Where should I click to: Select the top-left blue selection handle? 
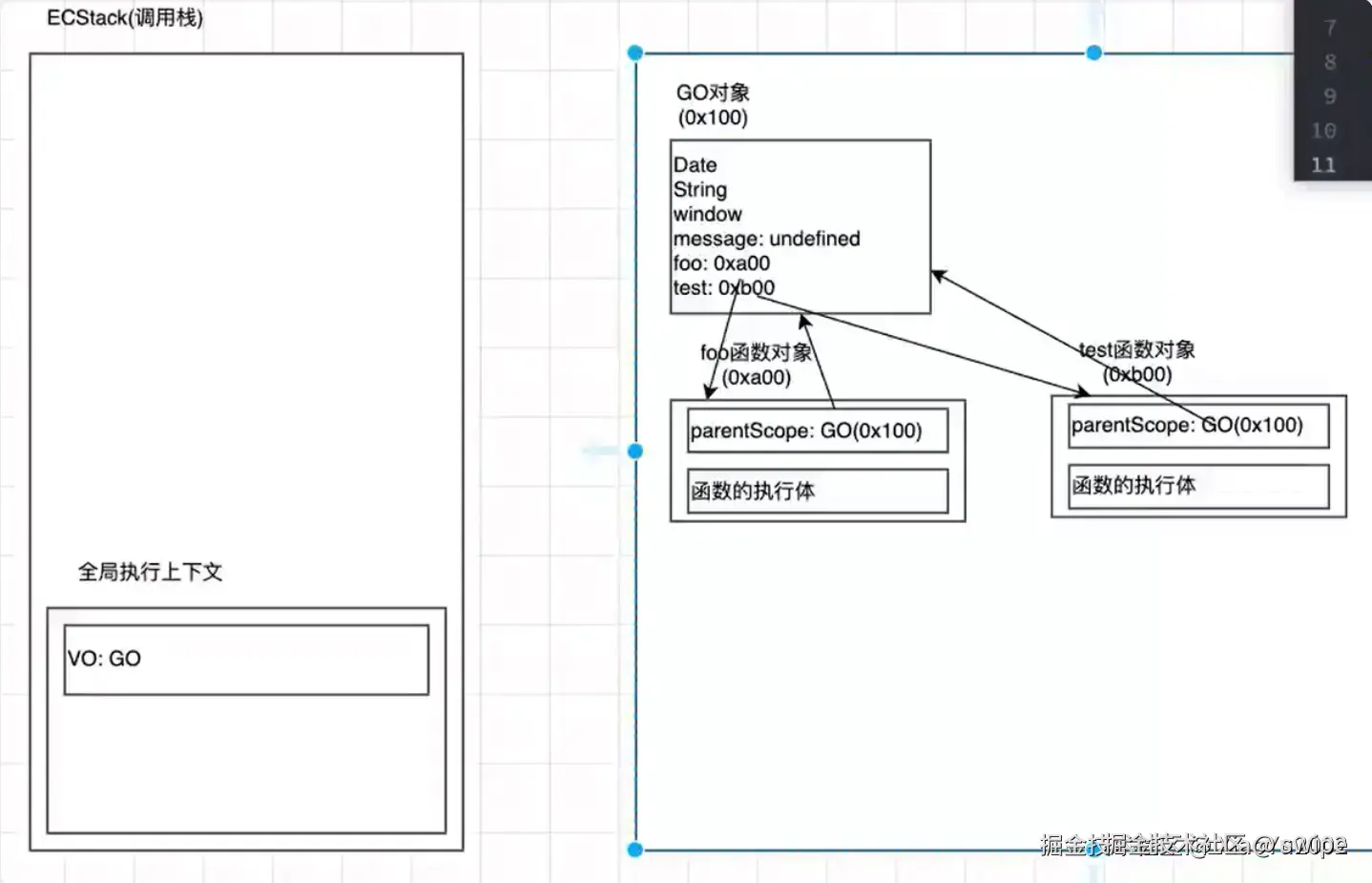[635, 53]
